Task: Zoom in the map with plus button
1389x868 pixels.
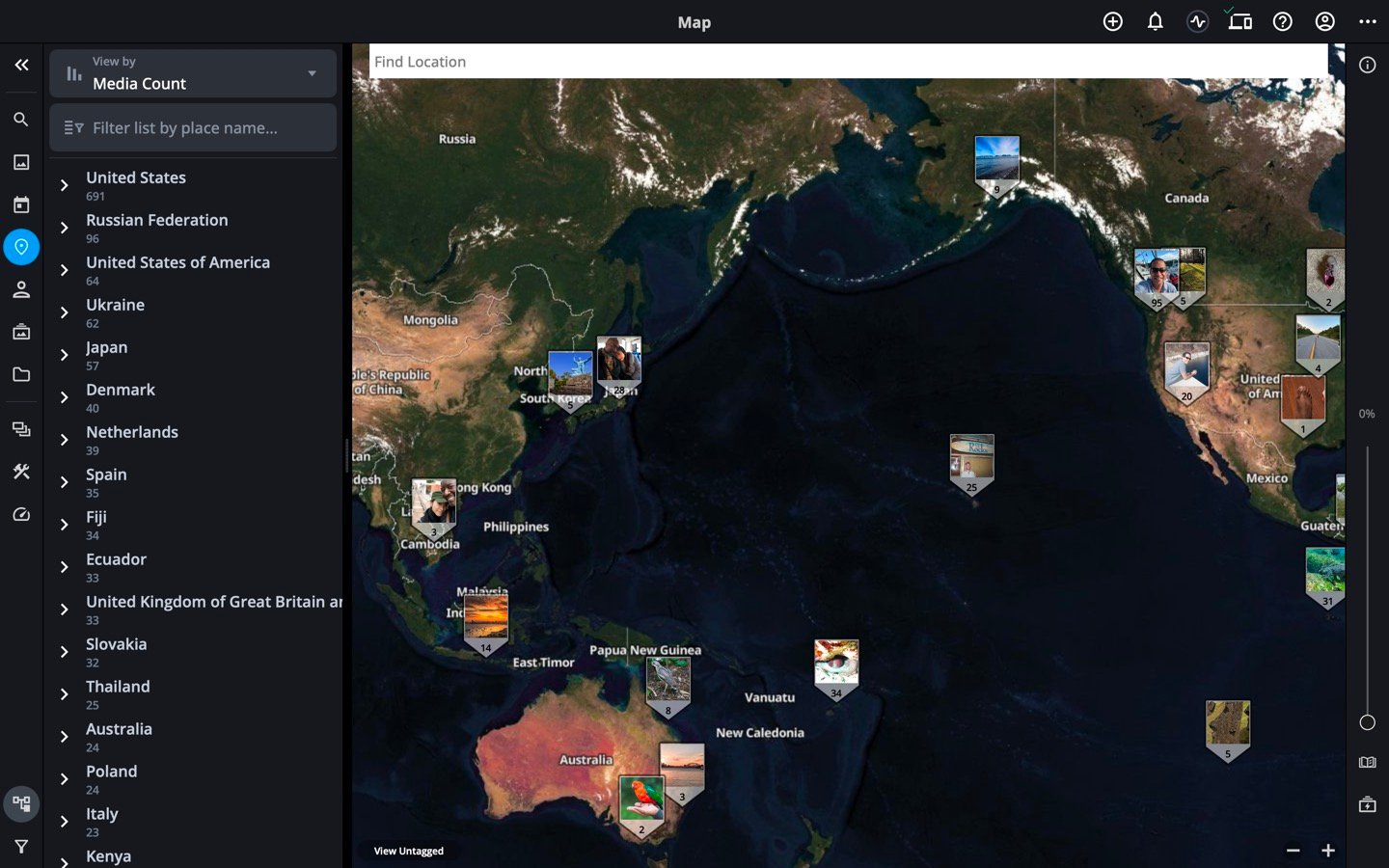Action: tap(1328, 850)
